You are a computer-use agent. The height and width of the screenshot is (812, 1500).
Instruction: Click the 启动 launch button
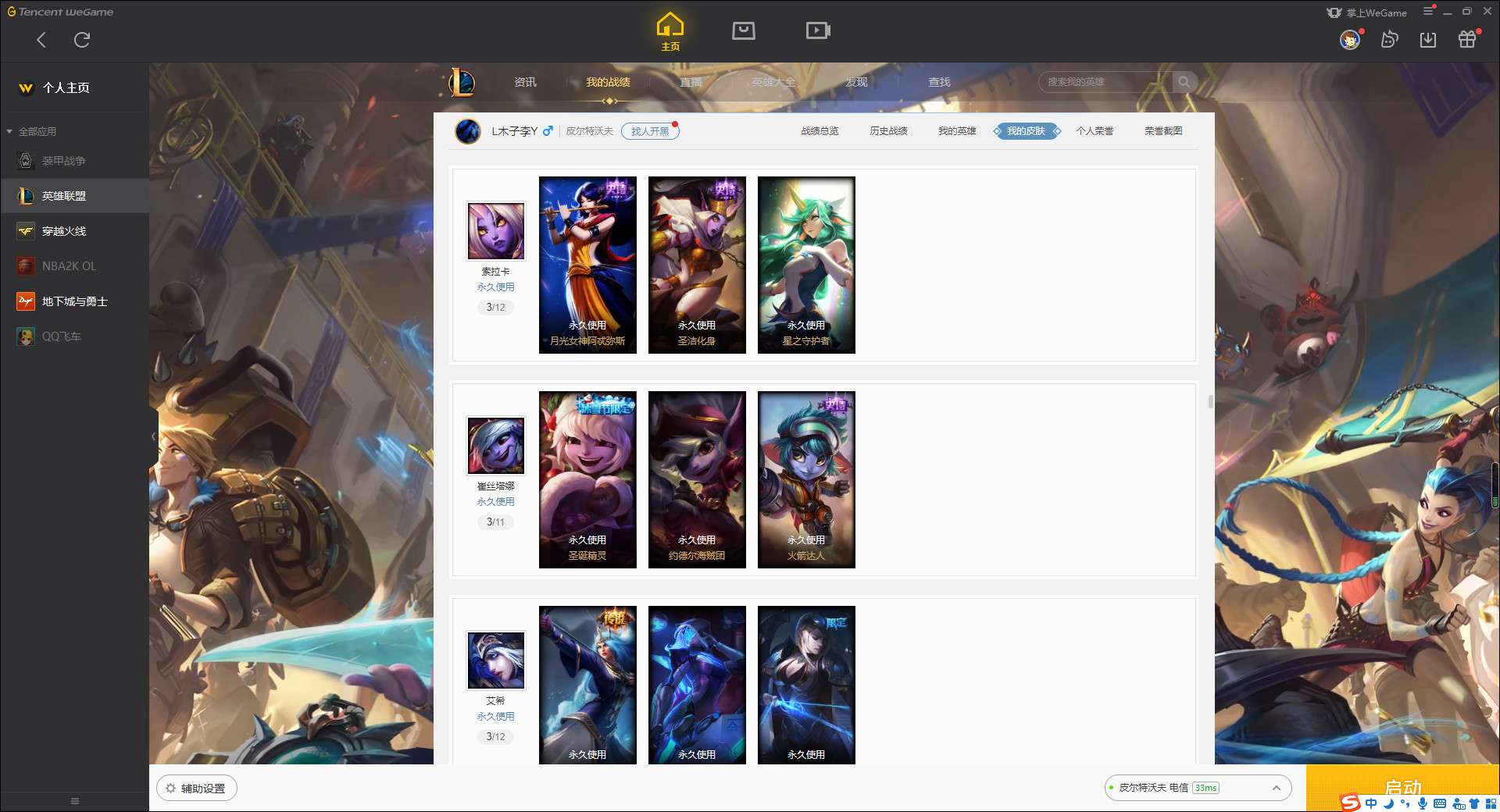(x=1402, y=787)
